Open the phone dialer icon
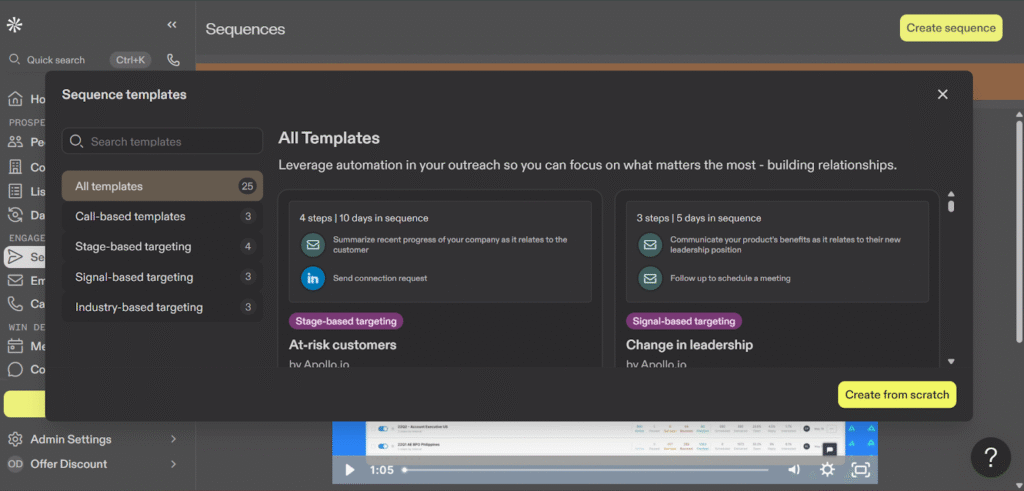Image resolution: width=1024 pixels, height=491 pixels. pos(173,60)
